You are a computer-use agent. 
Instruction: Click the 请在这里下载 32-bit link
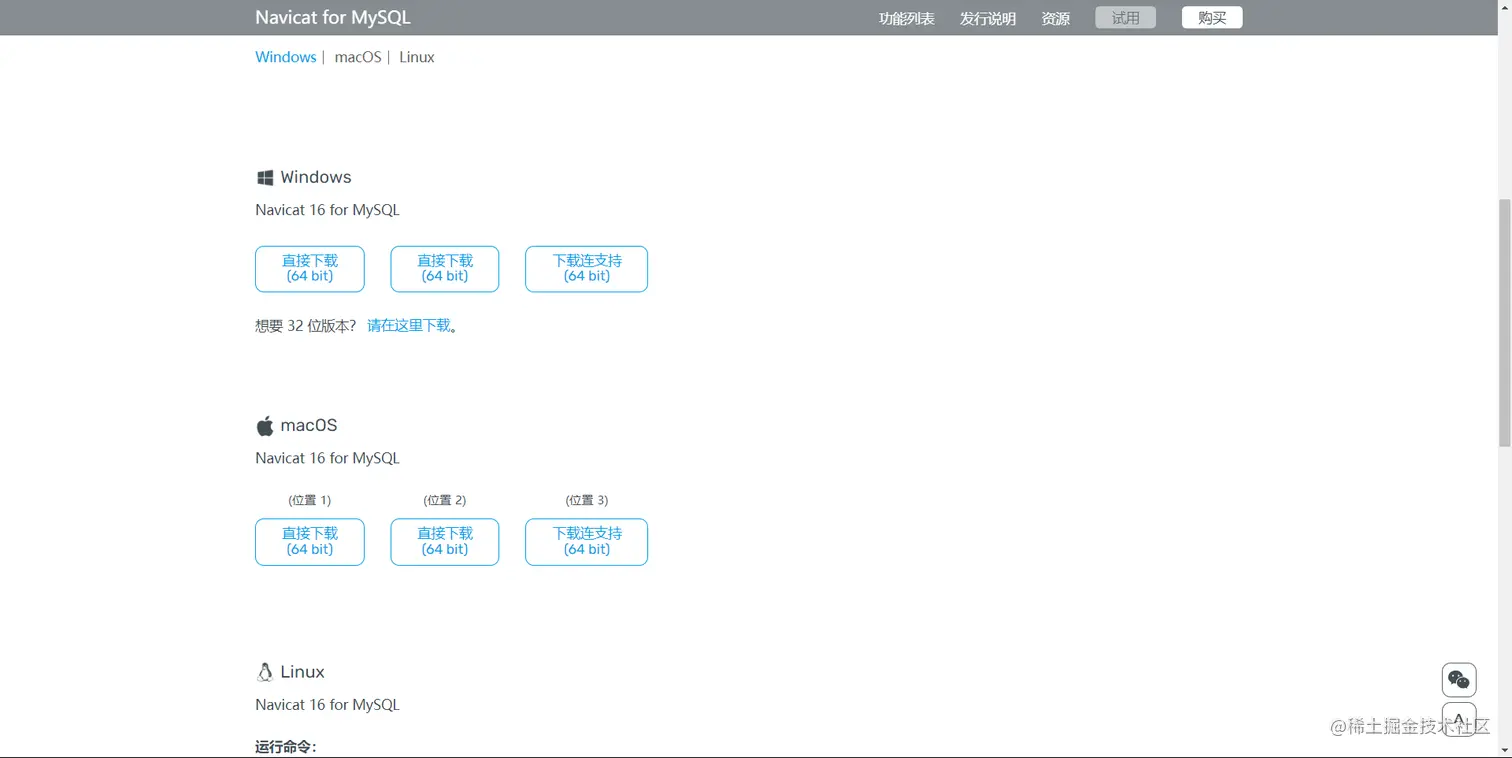click(x=409, y=326)
